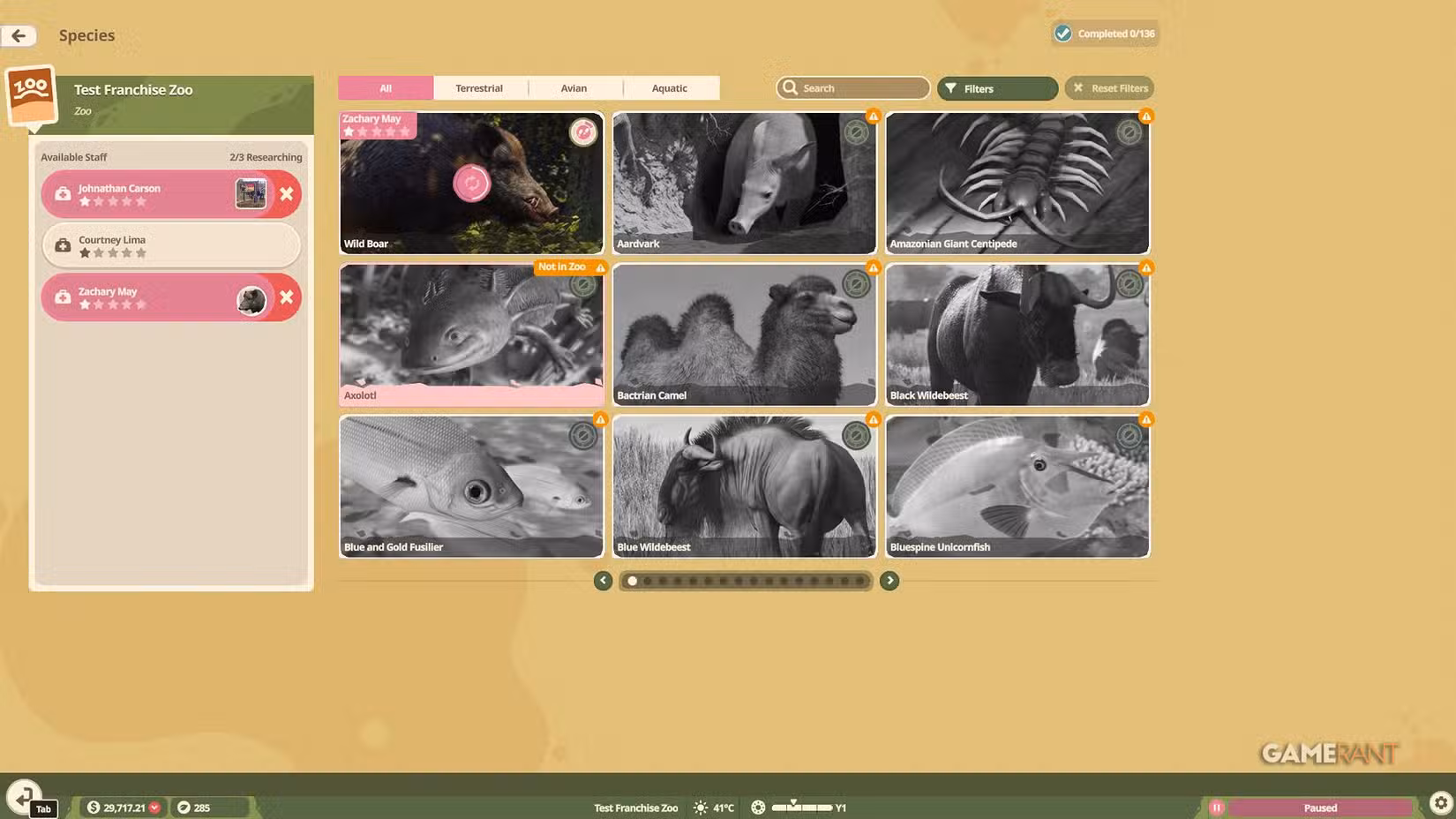Click the research-in-progress icon on Wild Boar
1456x819 pixels.
(471, 183)
